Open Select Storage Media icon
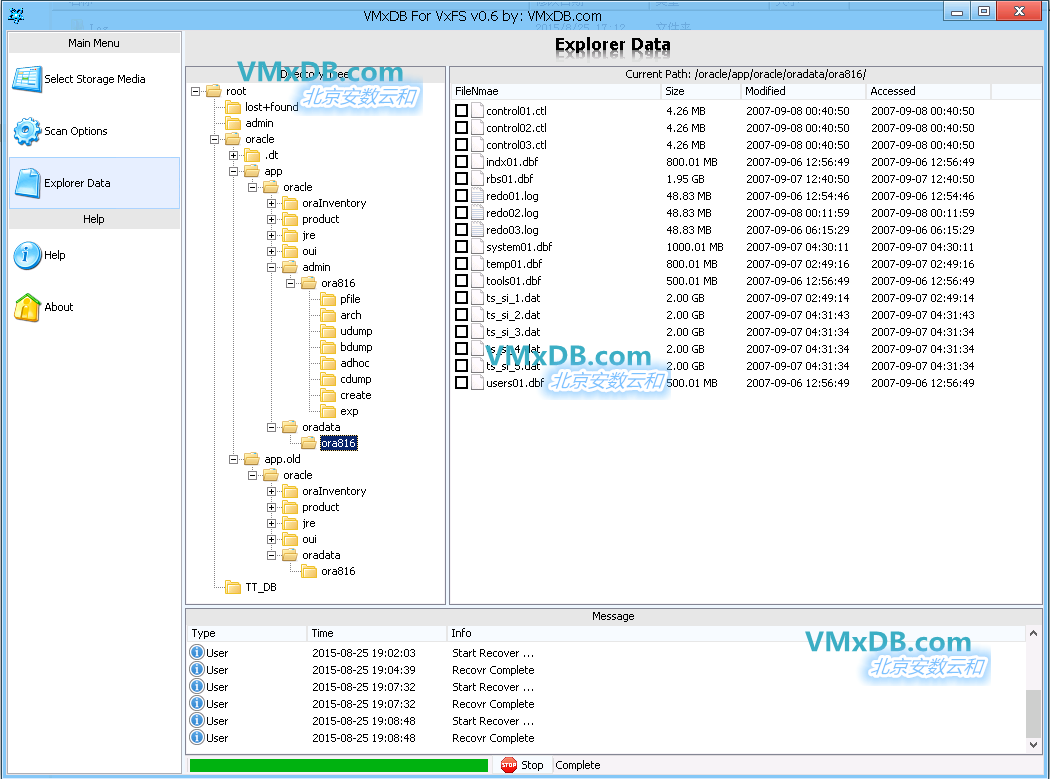 click(x=27, y=79)
